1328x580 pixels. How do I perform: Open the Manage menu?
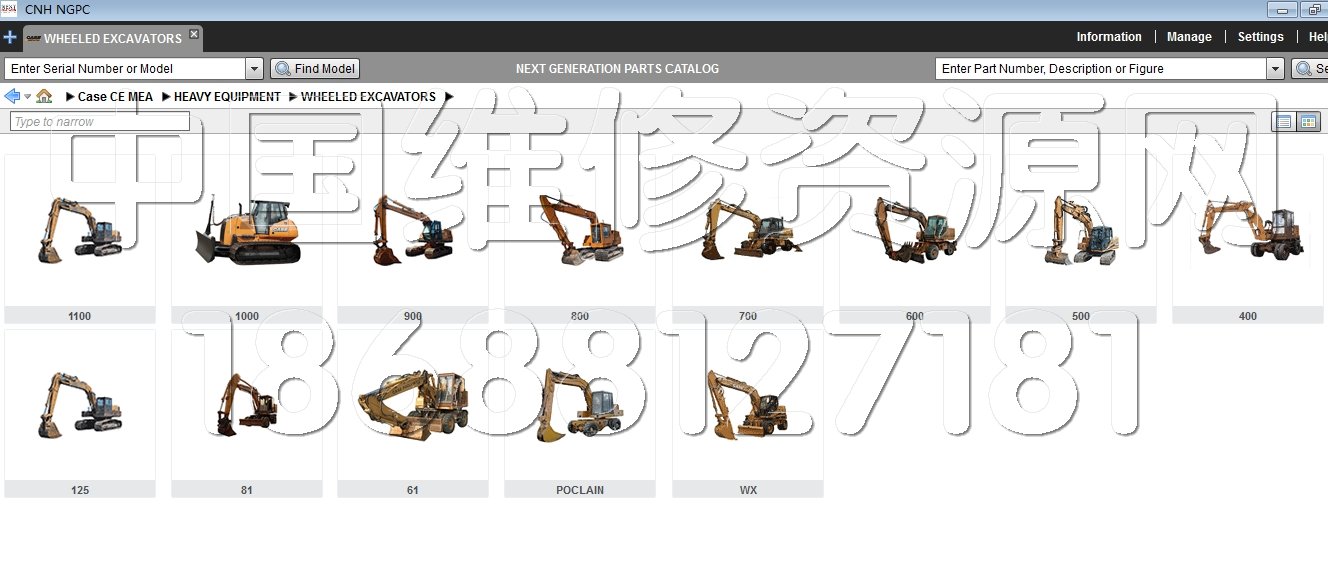tap(1189, 37)
